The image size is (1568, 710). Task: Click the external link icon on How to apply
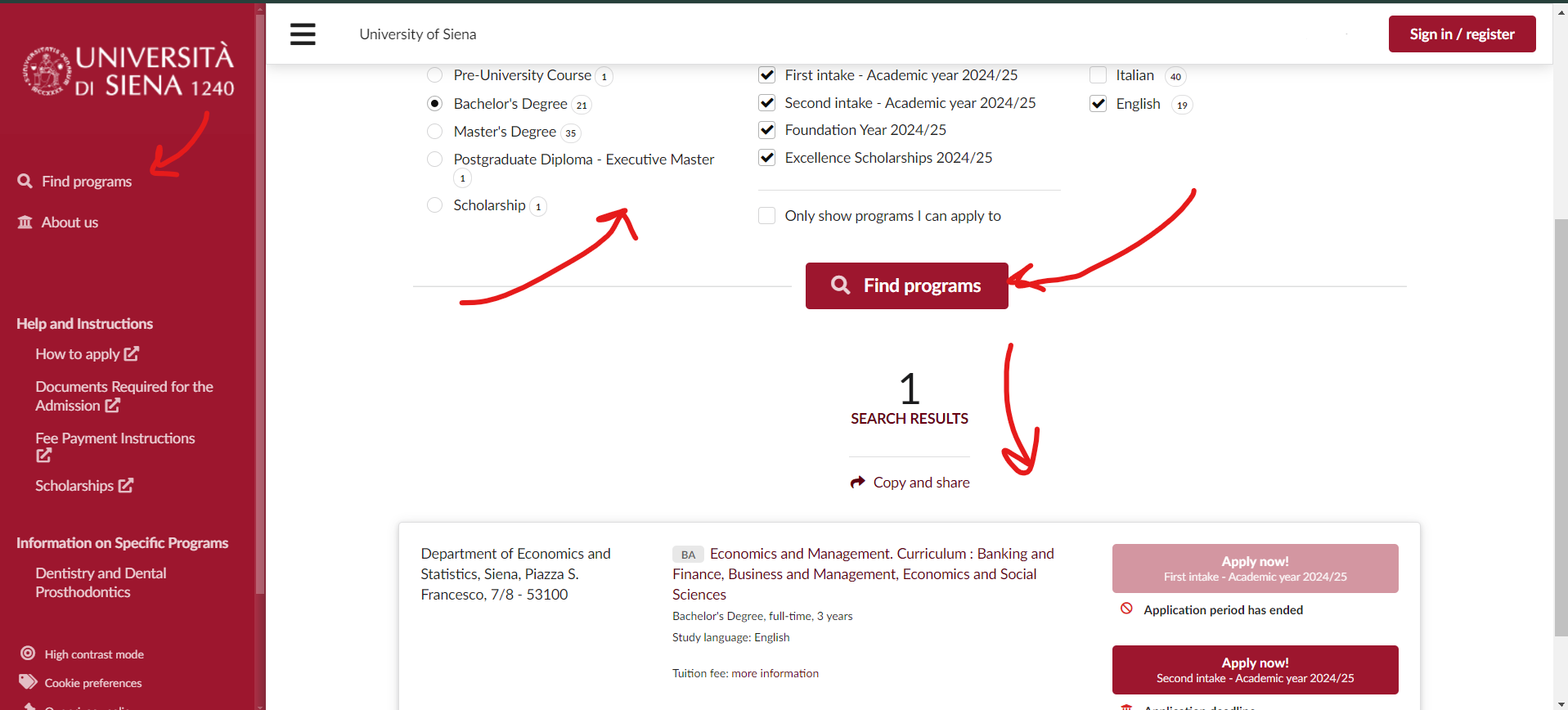[132, 353]
